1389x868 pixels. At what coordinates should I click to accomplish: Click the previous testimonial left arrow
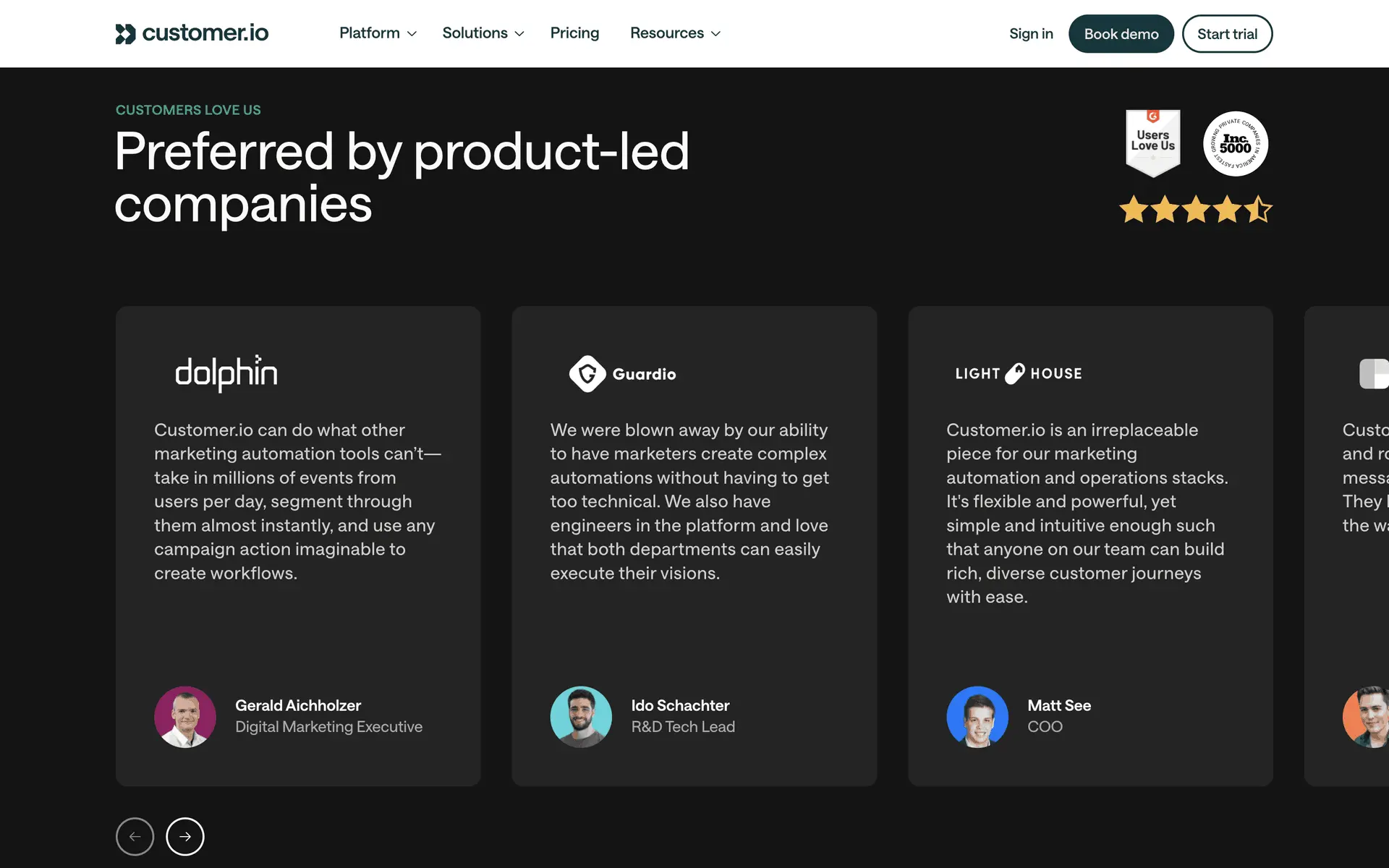click(x=135, y=836)
